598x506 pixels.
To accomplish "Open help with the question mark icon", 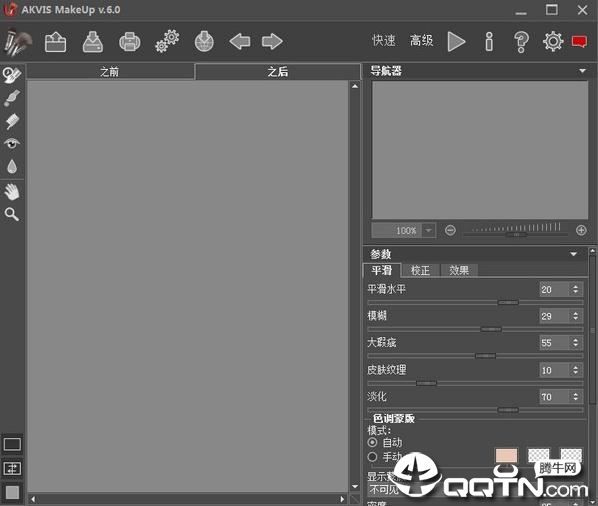I will [x=521, y=42].
